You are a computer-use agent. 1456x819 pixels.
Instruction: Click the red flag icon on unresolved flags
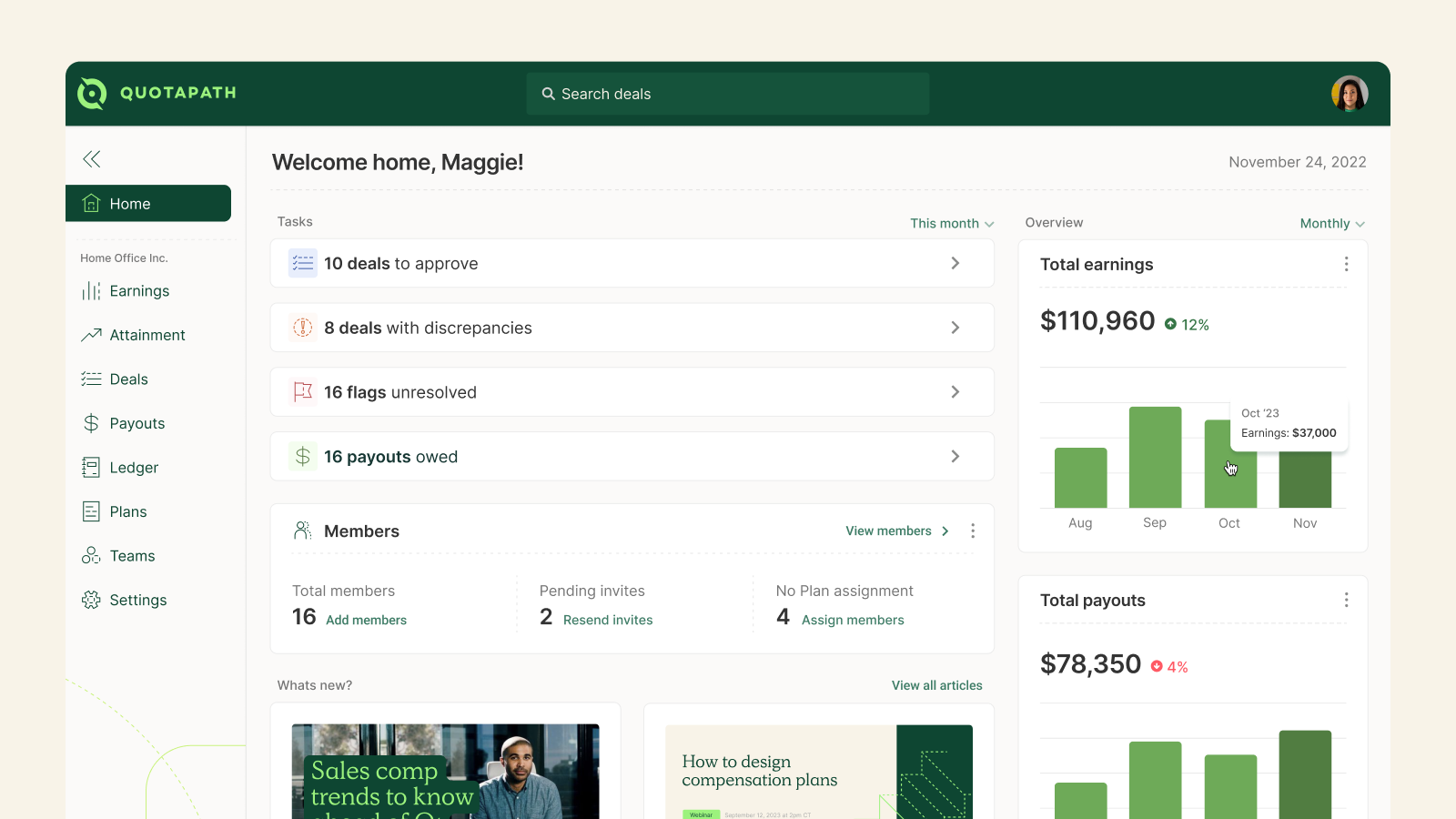pyautogui.click(x=302, y=392)
